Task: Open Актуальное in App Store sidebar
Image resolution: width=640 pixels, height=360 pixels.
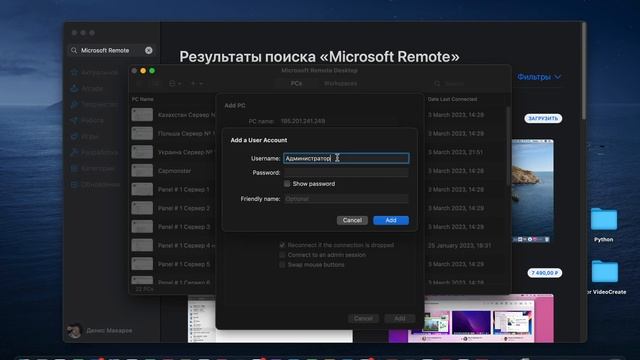Action: (94, 72)
